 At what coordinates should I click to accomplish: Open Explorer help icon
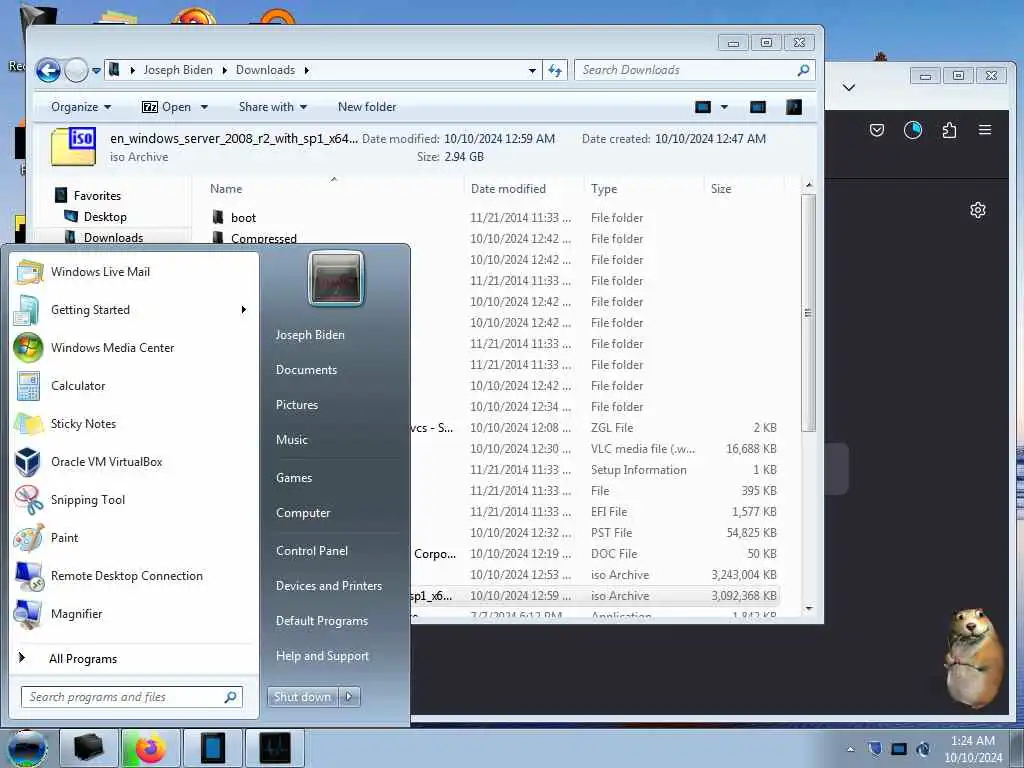tap(793, 107)
